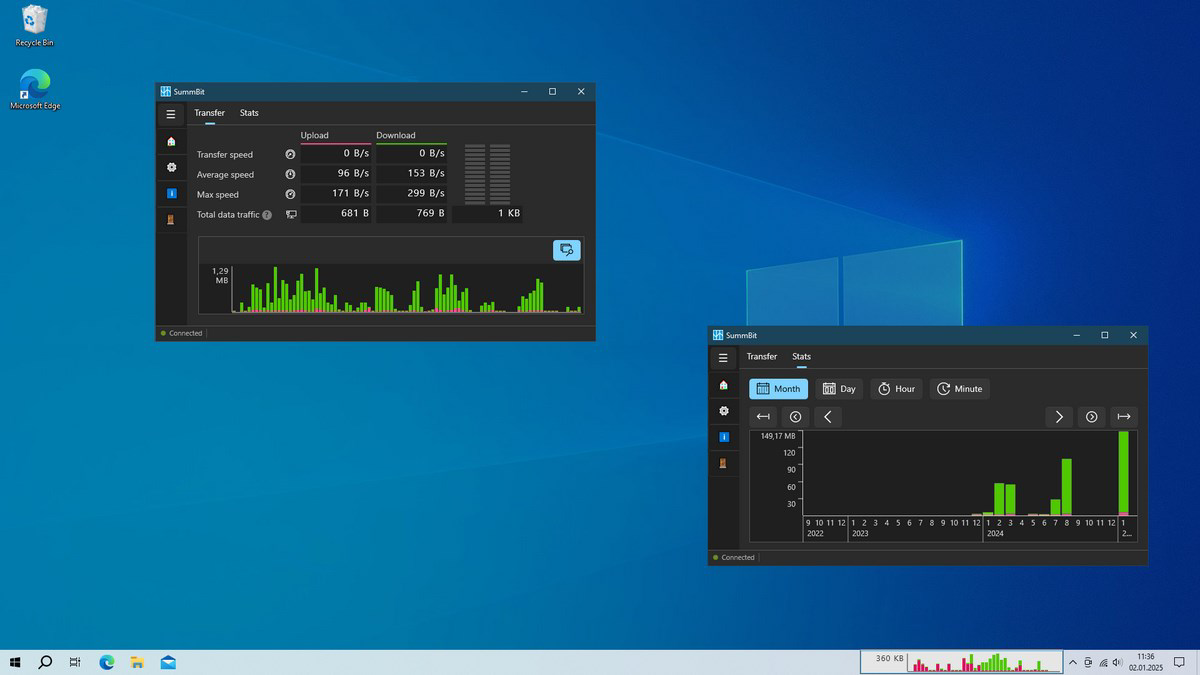This screenshot has width=1200, height=675.
Task: Go to previous period with left chevron
Action: pyautogui.click(x=828, y=417)
